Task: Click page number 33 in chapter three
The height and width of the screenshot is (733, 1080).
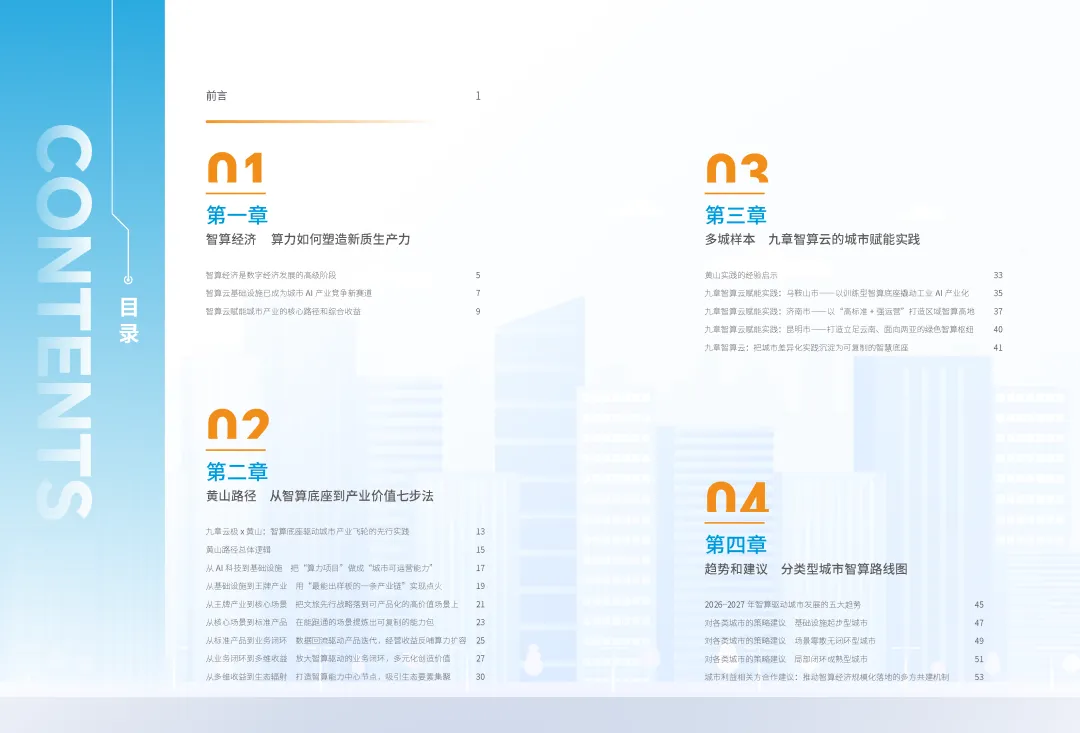Action: click(x=998, y=275)
